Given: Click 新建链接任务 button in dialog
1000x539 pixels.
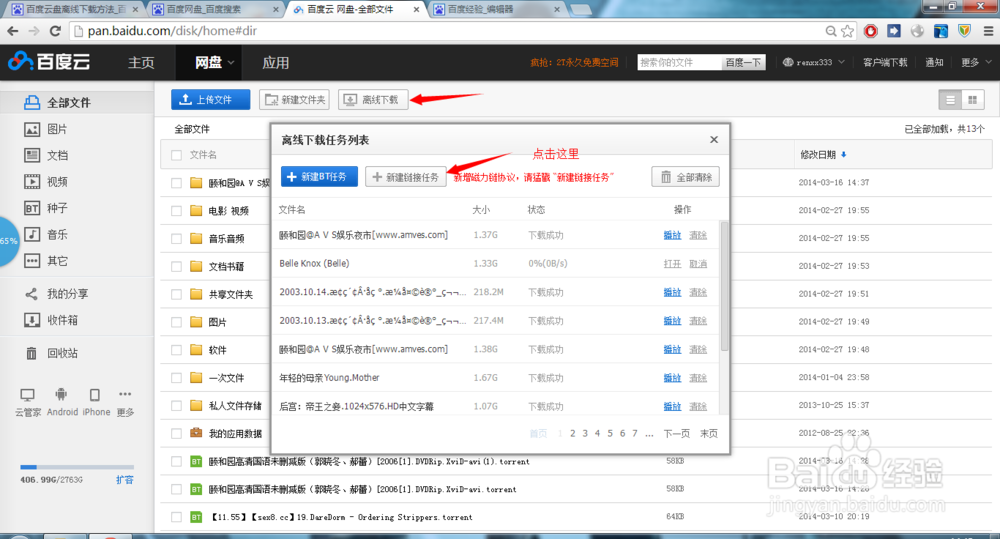Looking at the screenshot, I should 406,177.
